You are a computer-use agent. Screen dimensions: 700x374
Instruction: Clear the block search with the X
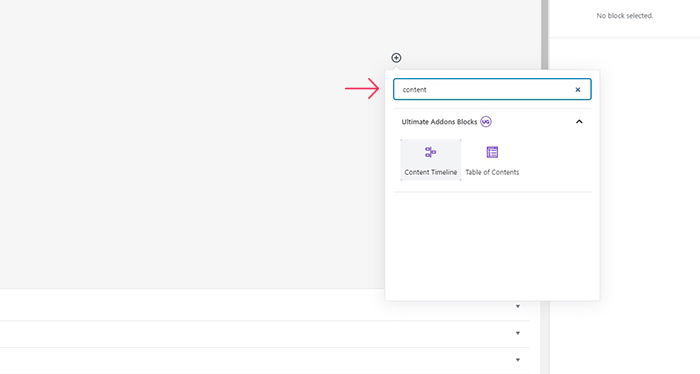(x=578, y=90)
